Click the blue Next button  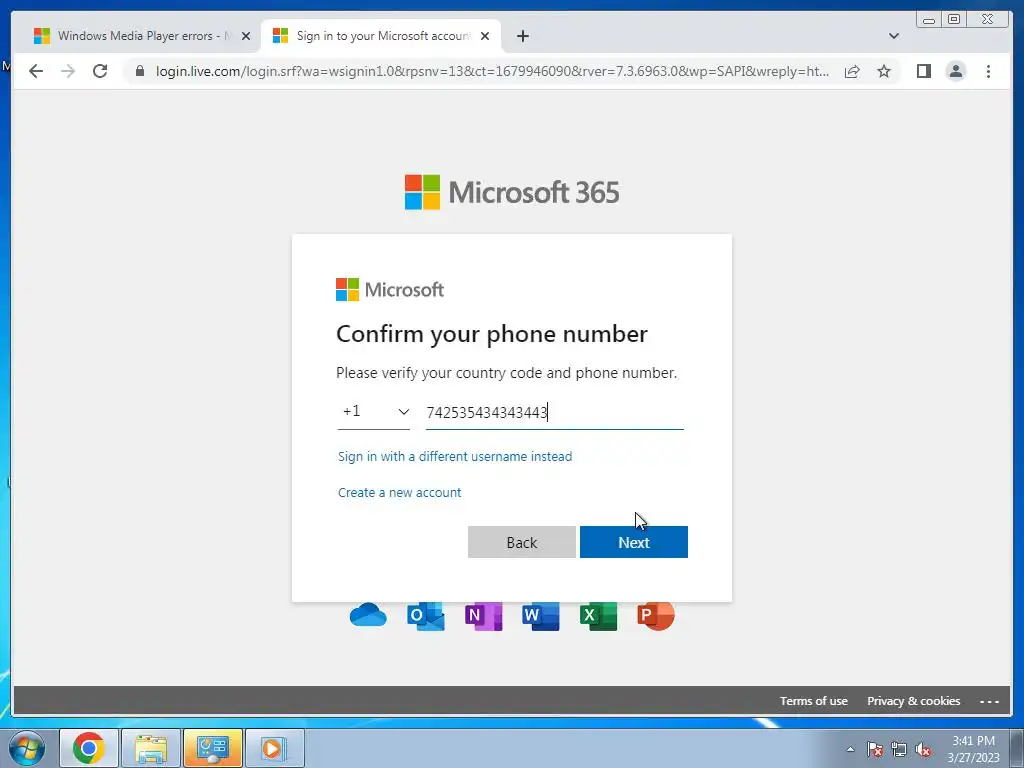point(633,542)
